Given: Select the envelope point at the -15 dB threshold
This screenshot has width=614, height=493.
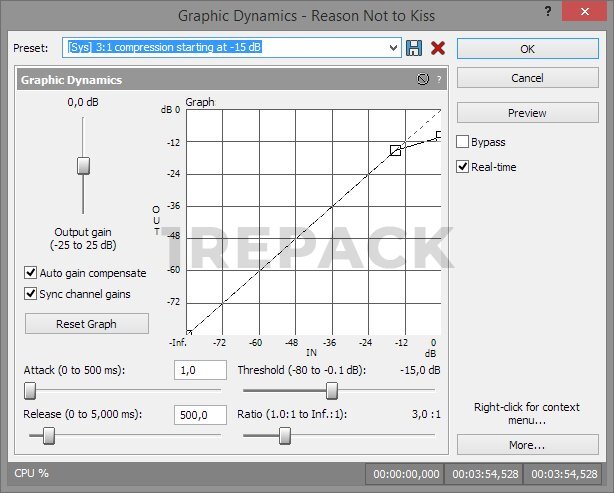Looking at the screenshot, I should (x=396, y=150).
